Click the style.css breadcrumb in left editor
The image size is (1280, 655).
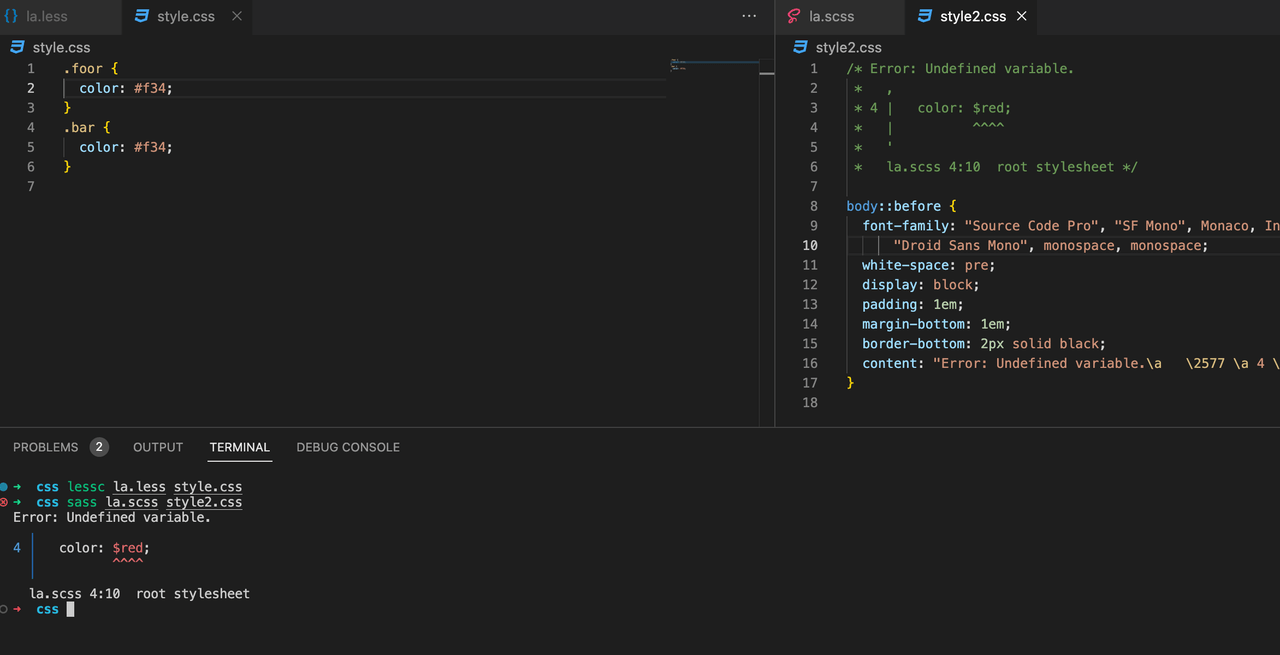pos(51,47)
